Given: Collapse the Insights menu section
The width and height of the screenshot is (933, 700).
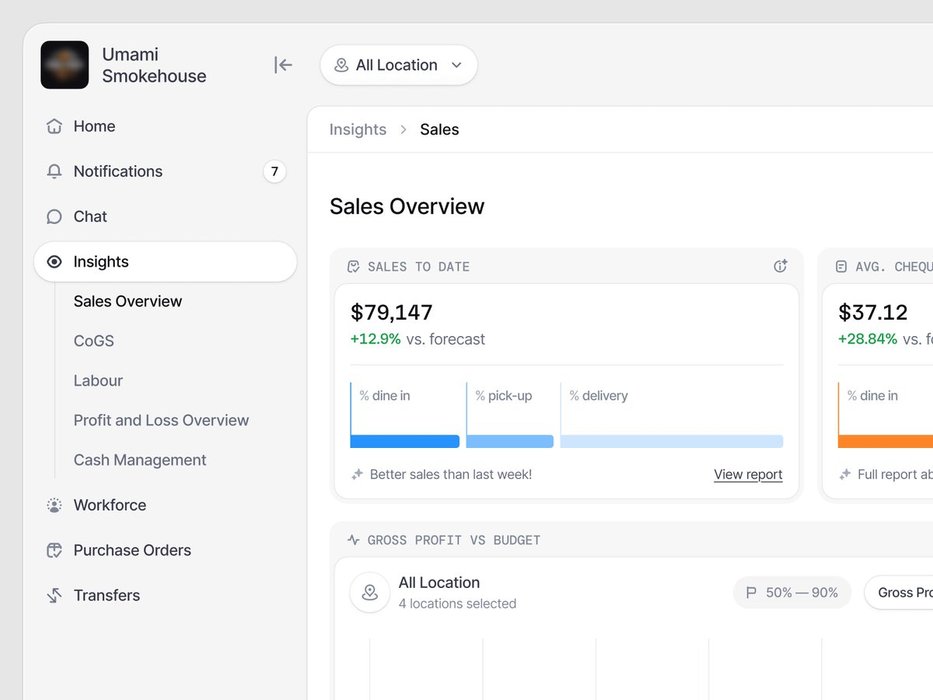Looking at the screenshot, I should pos(165,262).
